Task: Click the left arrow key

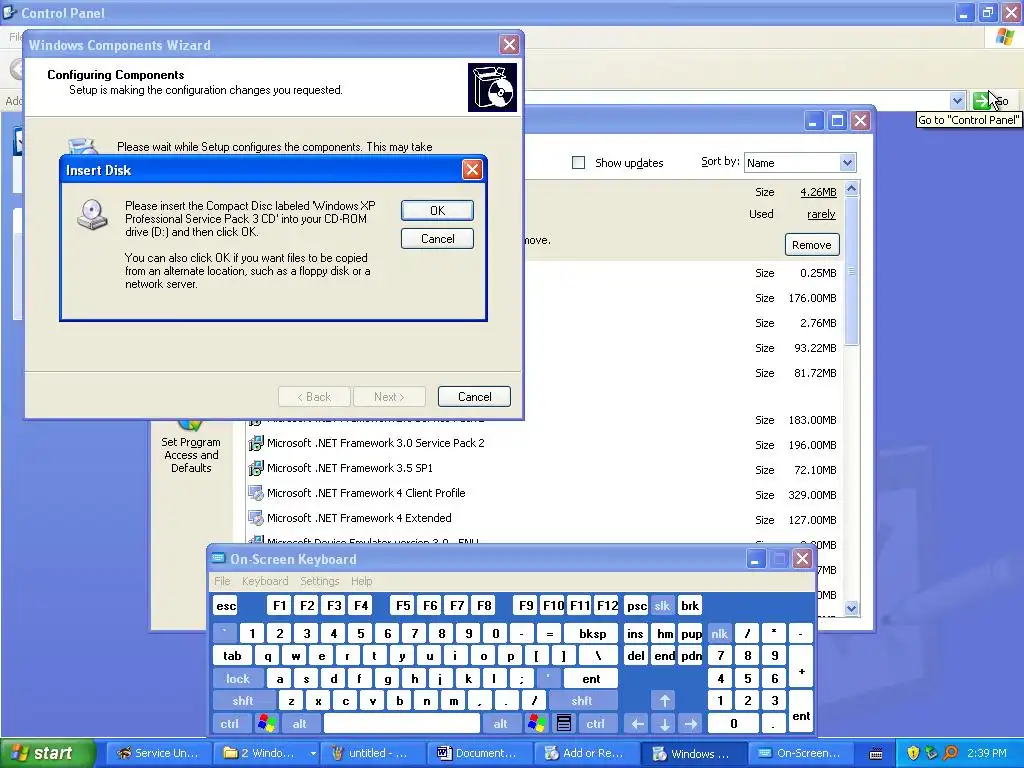Action: coord(637,724)
